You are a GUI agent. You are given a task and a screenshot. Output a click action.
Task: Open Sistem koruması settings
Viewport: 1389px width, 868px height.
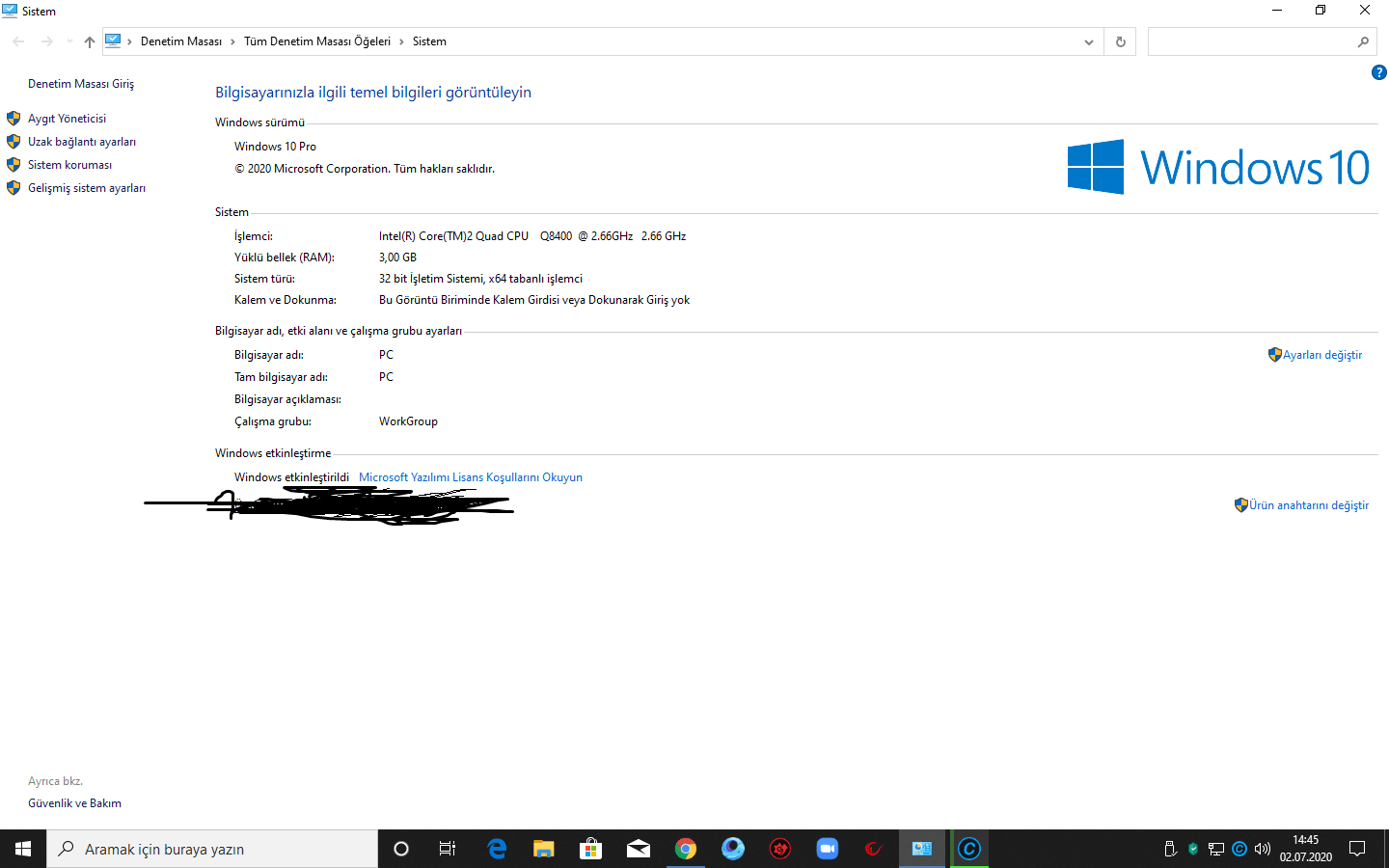[x=69, y=165]
